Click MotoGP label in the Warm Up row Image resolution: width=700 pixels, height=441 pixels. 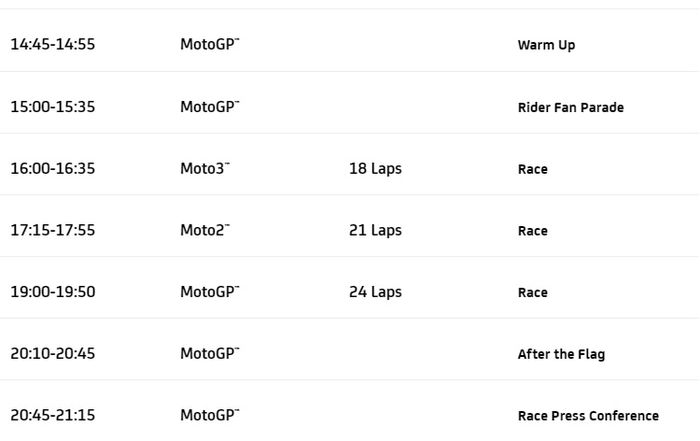209,44
